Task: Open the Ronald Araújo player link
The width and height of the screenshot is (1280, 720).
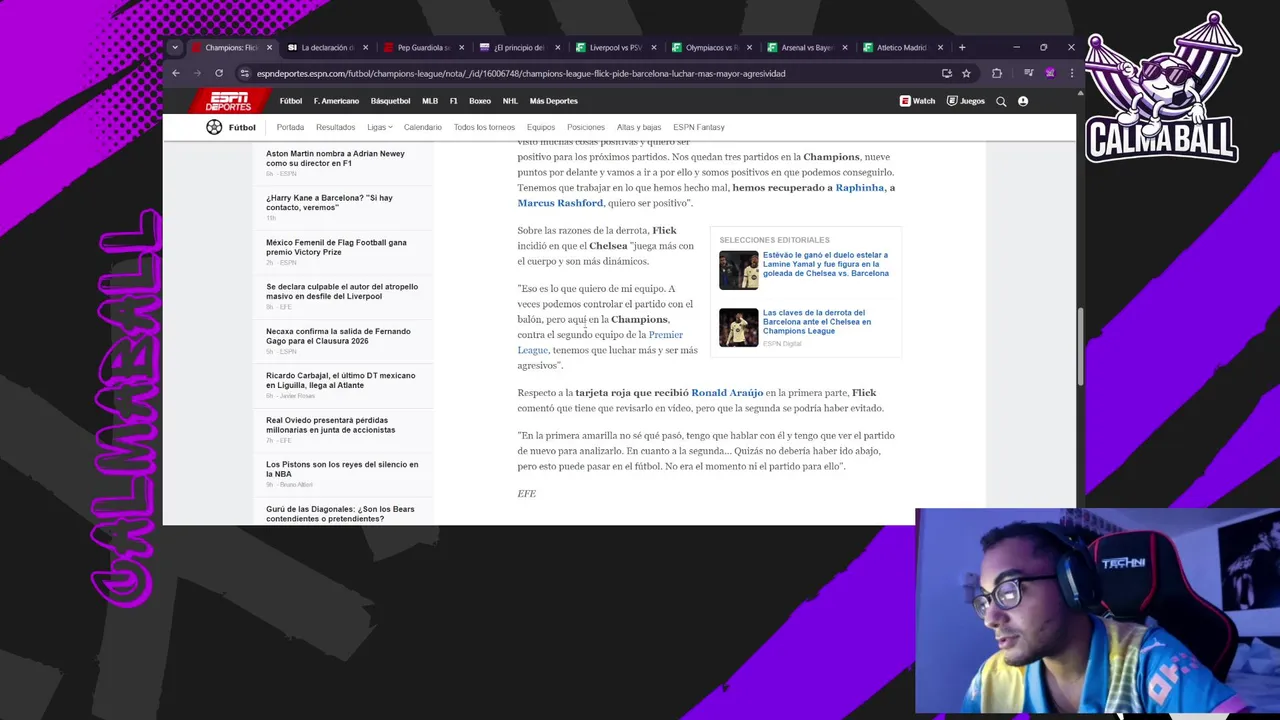Action: pos(727,393)
